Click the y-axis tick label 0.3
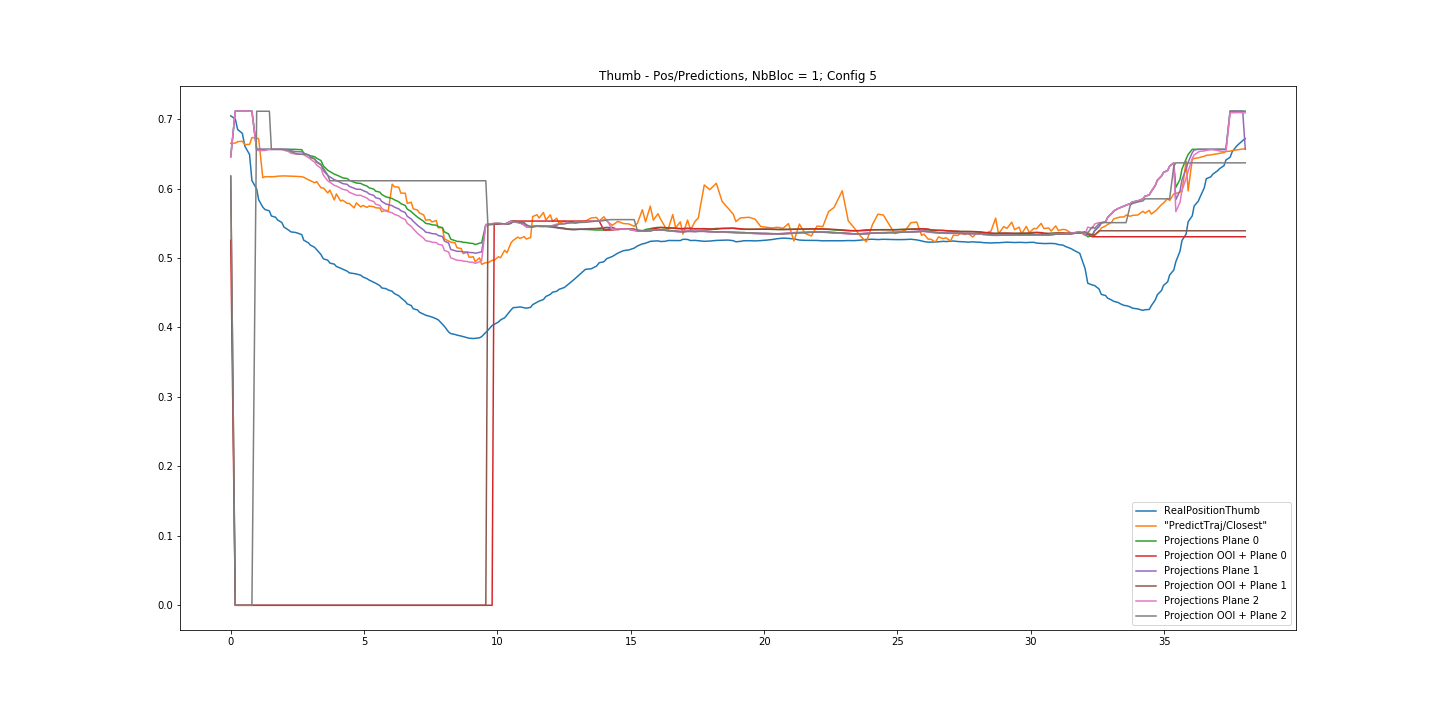The height and width of the screenshot is (720, 1440). click(162, 397)
